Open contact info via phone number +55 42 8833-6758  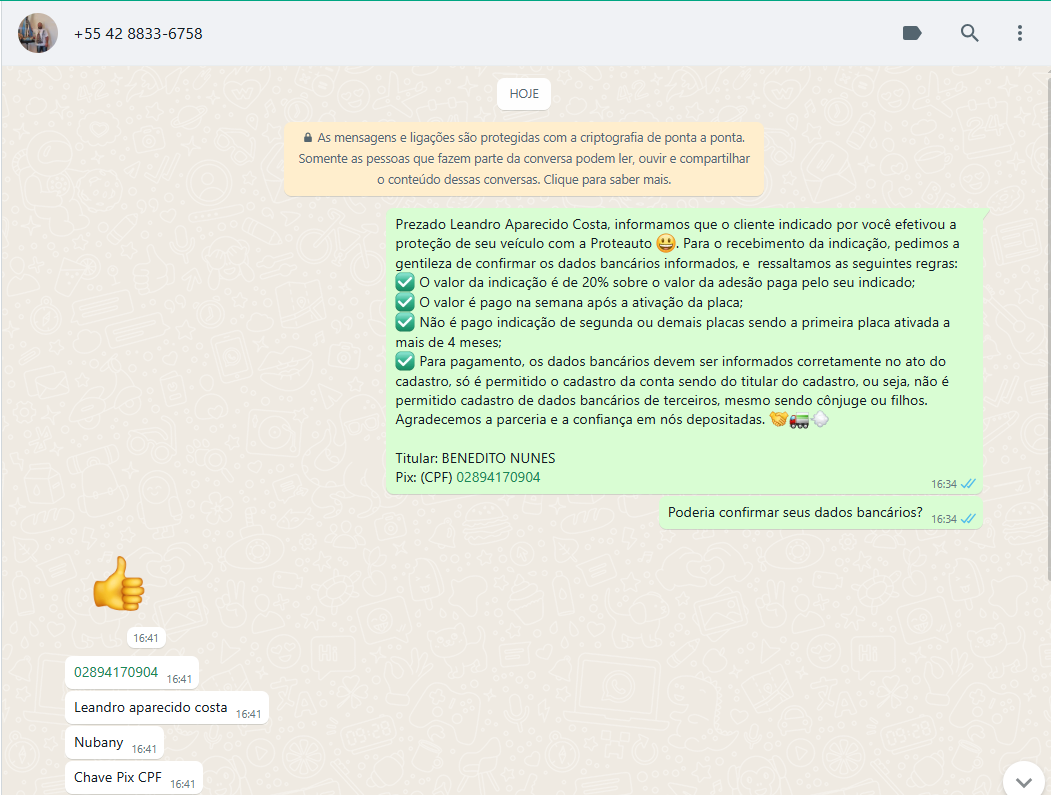[x=138, y=33]
